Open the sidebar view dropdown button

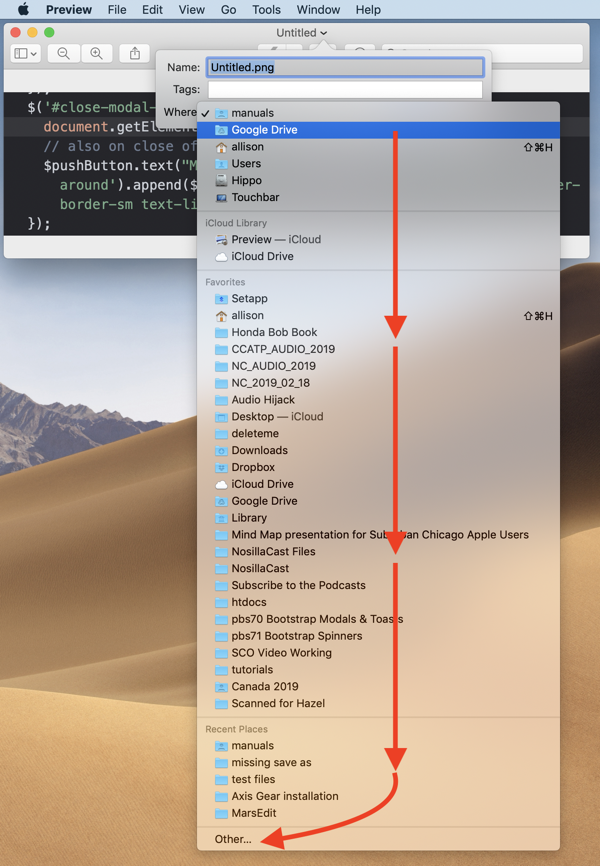coord(26,54)
